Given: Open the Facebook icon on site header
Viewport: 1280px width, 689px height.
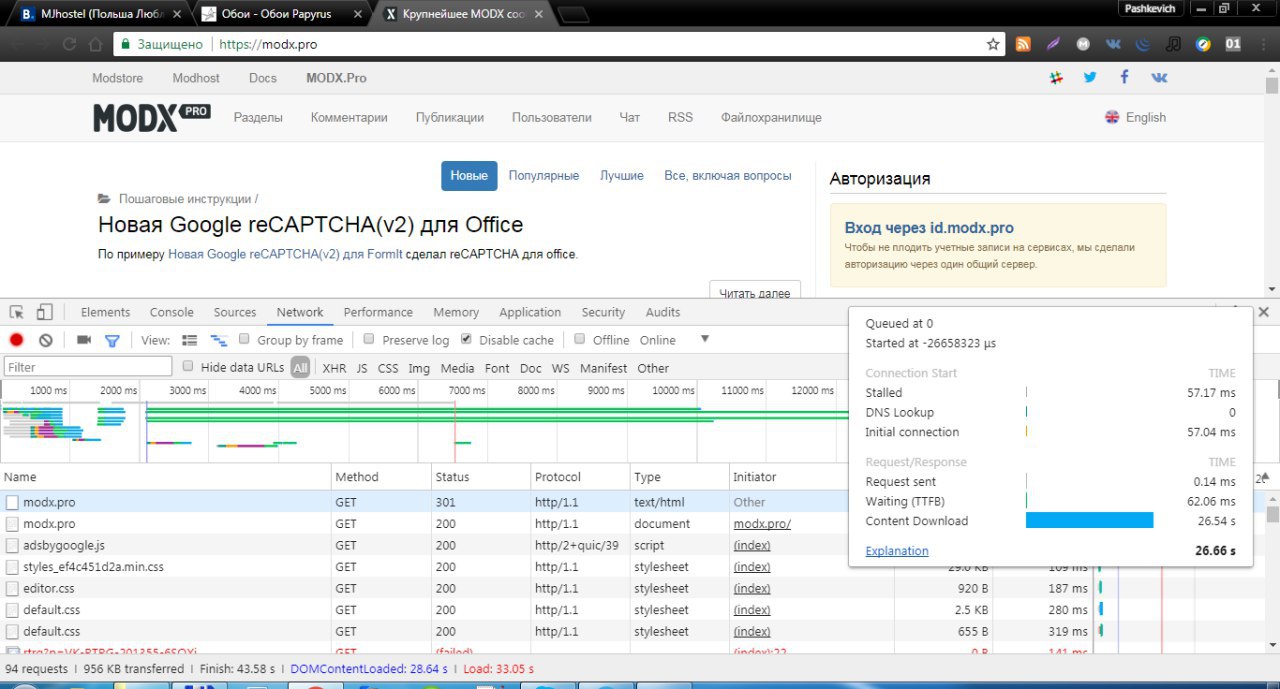Looking at the screenshot, I should coord(1124,77).
